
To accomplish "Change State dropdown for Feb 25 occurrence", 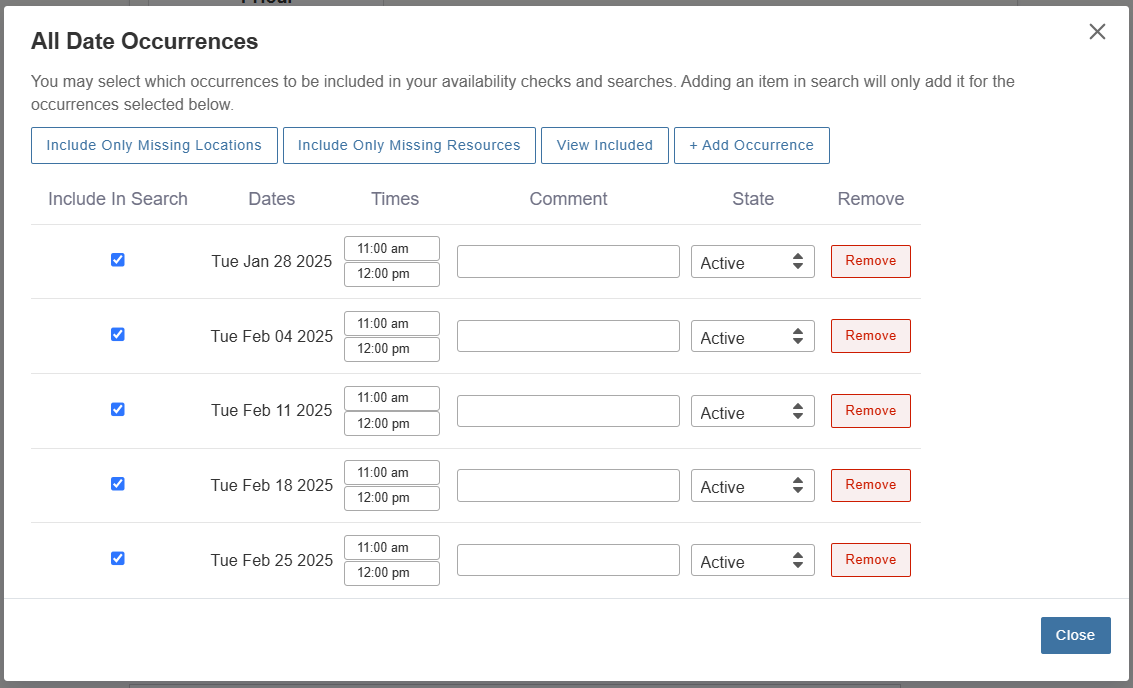I will pyautogui.click(x=752, y=561).
